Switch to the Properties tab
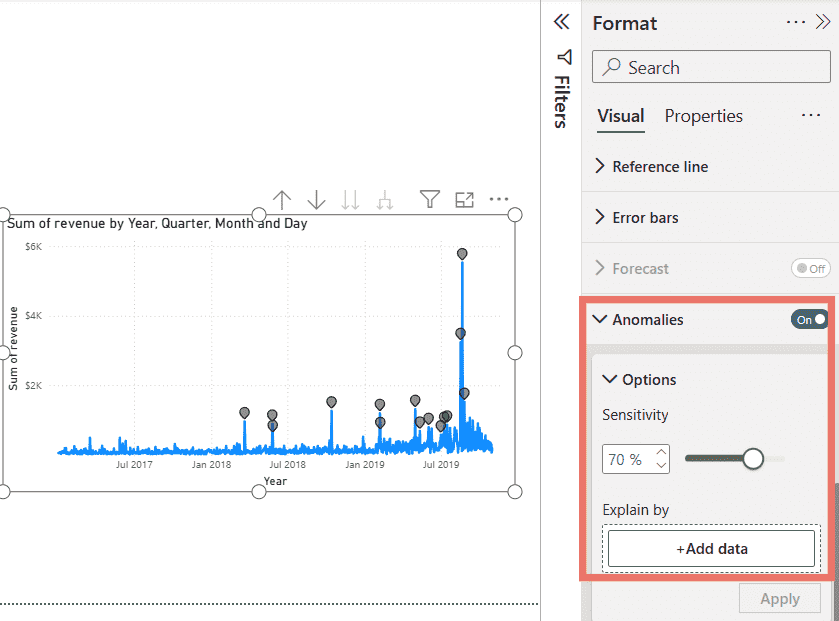The height and width of the screenshot is (621, 839). pos(704,116)
